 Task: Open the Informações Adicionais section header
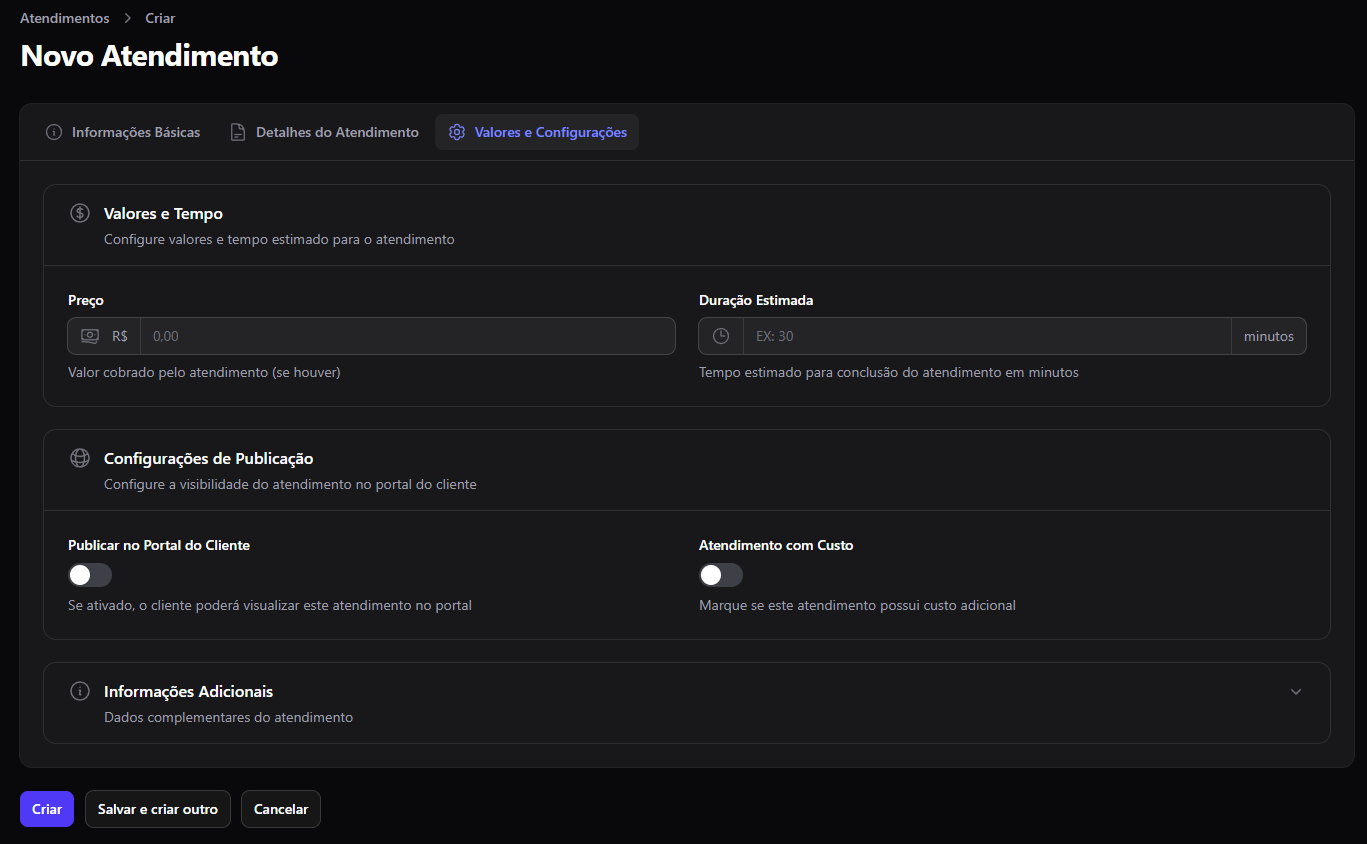687,703
